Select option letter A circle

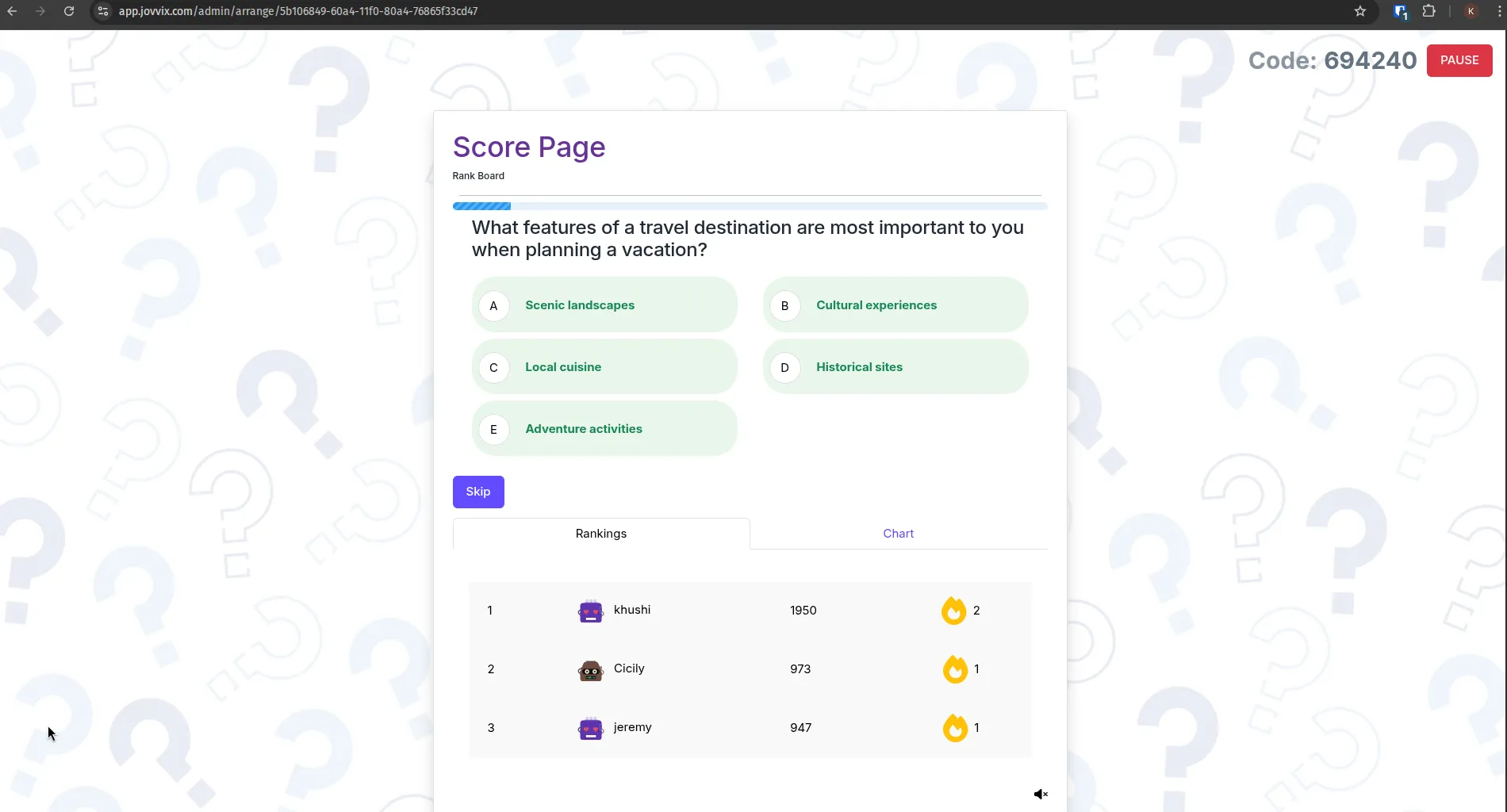click(493, 305)
